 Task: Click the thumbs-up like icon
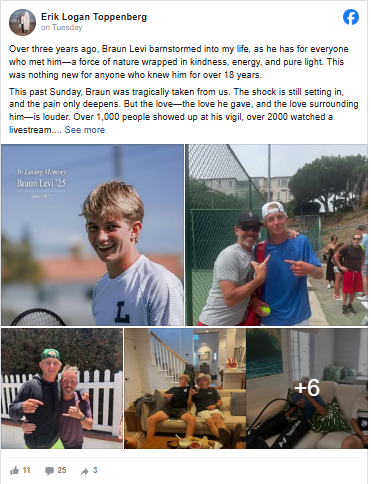(14, 471)
